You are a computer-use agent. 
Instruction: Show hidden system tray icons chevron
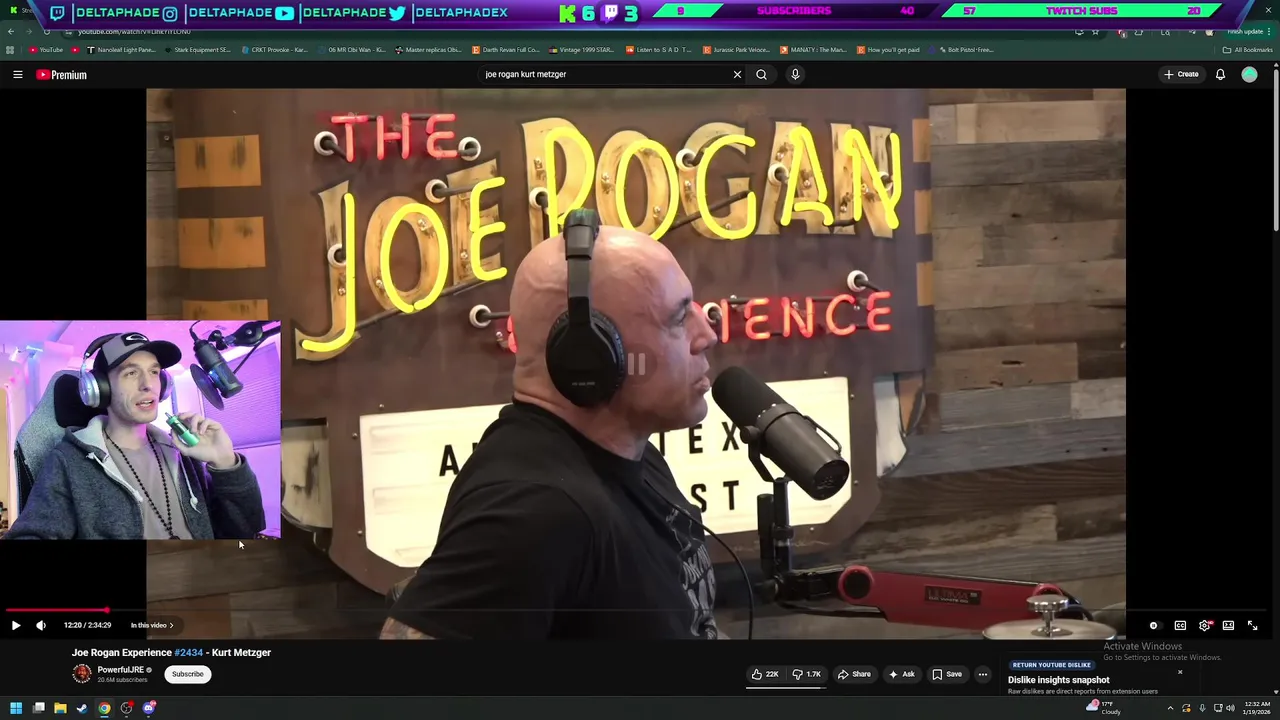pyautogui.click(x=1170, y=708)
